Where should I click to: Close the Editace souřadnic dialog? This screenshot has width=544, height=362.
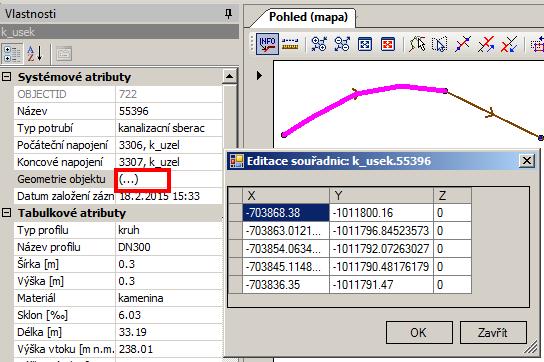pos(526,161)
